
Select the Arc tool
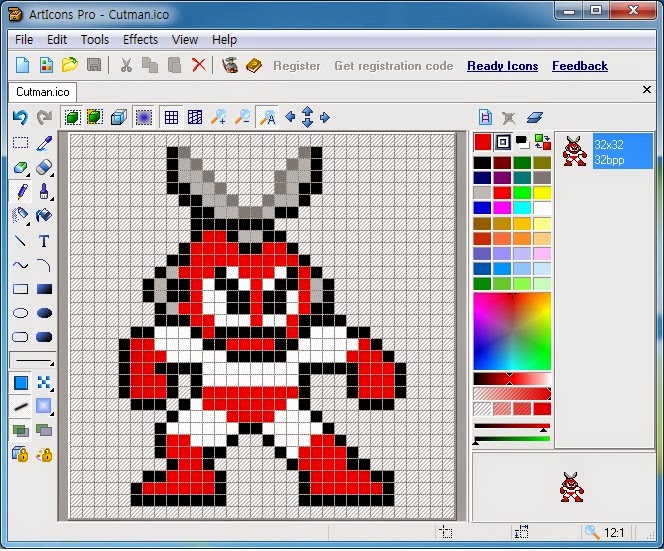(44, 266)
